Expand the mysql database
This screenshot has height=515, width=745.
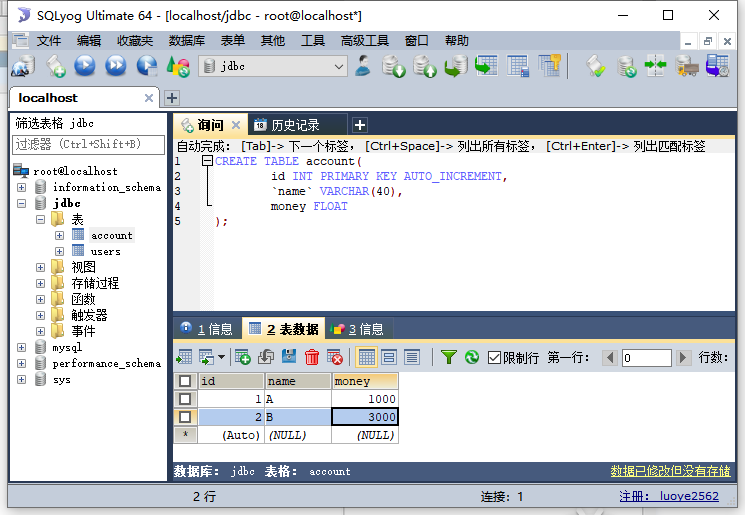pyautogui.click(x=21, y=347)
